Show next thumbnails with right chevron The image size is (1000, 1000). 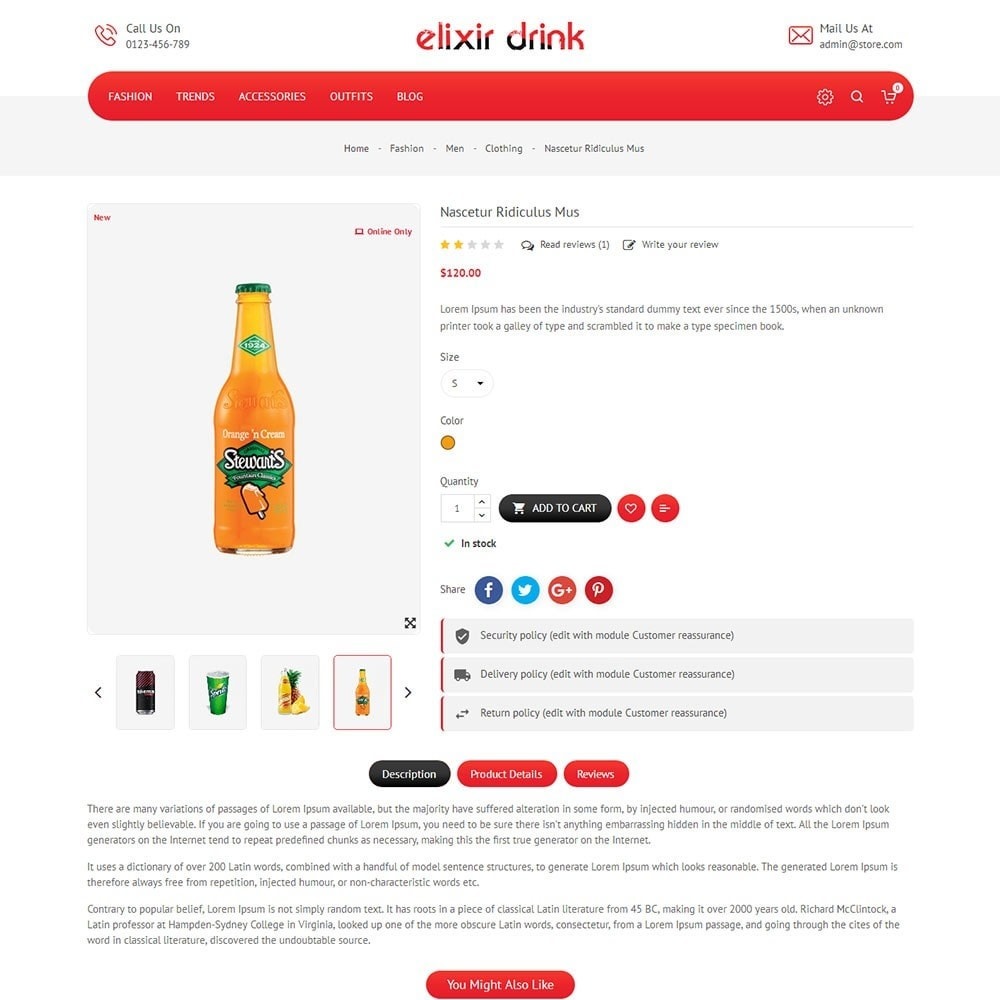[408, 692]
